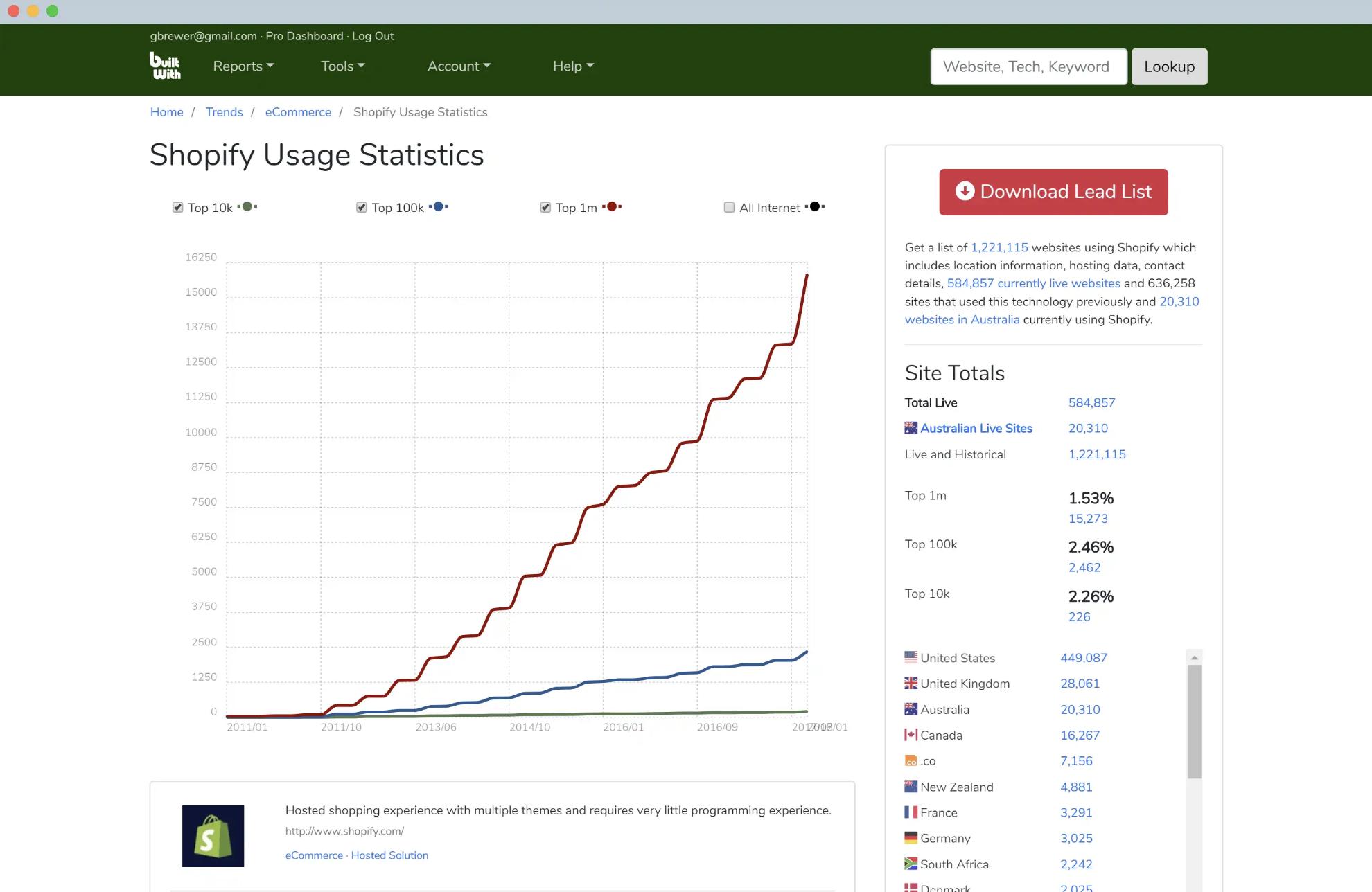
Task: Click the United Kingdom flag icon
Action: click(x=911, y=684)
